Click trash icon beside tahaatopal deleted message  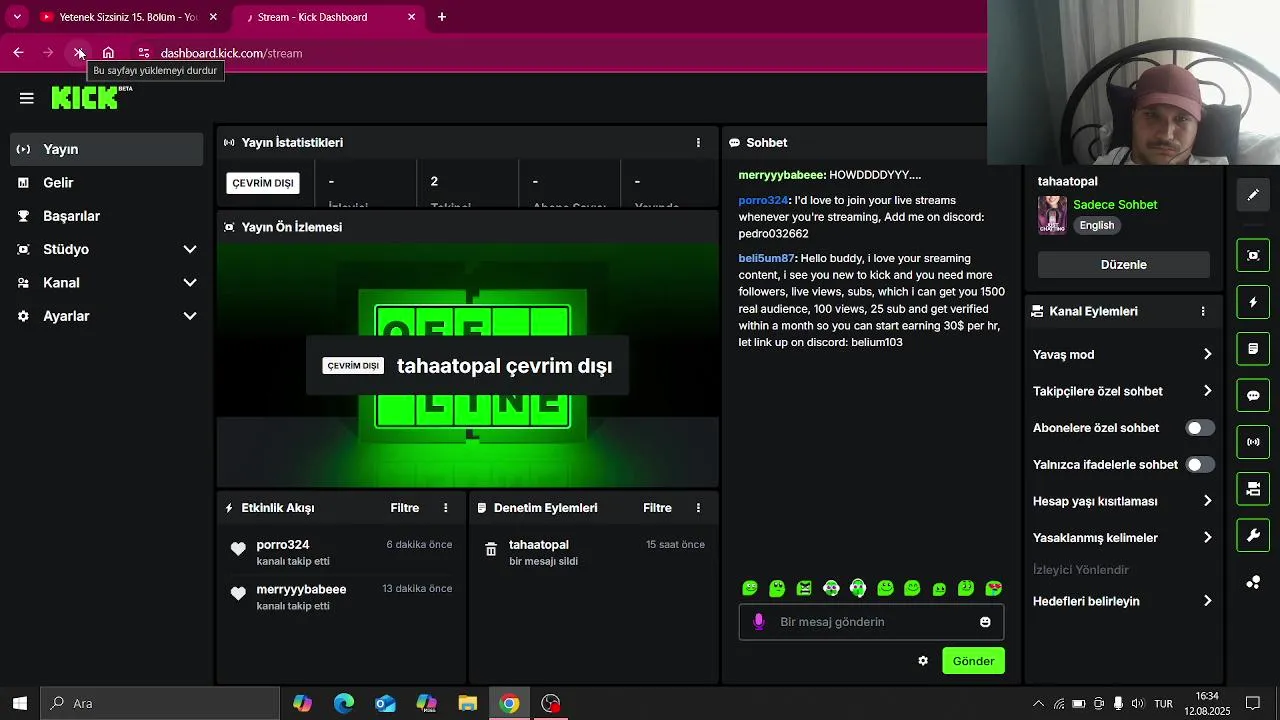click(491, 549)
